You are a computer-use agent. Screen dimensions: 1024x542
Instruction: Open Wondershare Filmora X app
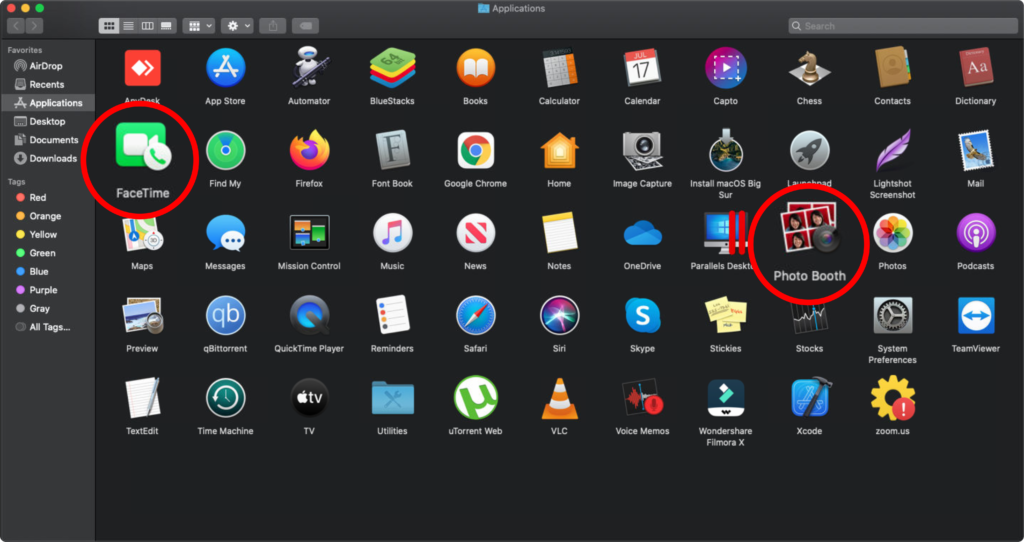pos(726,398)
